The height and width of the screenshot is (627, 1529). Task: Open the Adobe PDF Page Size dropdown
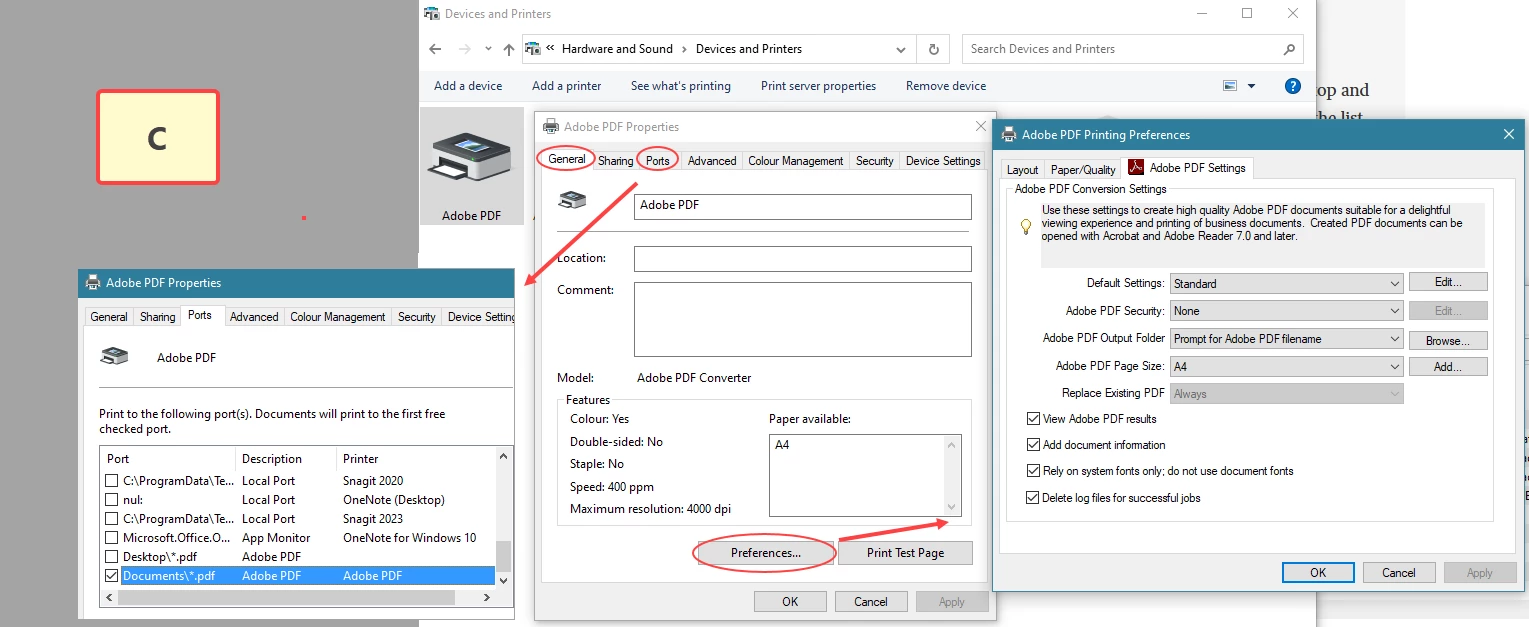tap(1287, 367)
